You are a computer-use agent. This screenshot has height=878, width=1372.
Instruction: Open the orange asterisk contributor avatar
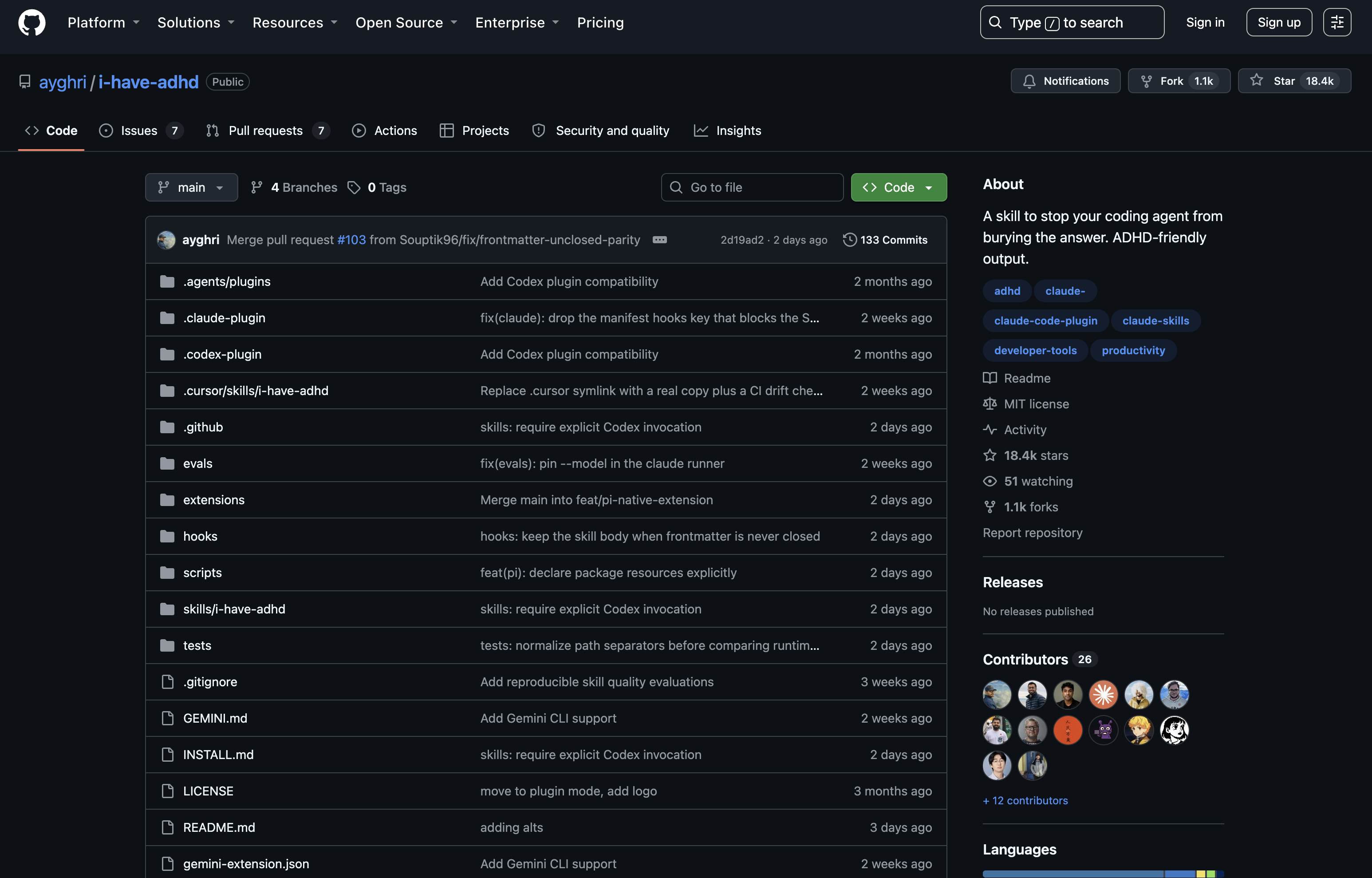1104,694
